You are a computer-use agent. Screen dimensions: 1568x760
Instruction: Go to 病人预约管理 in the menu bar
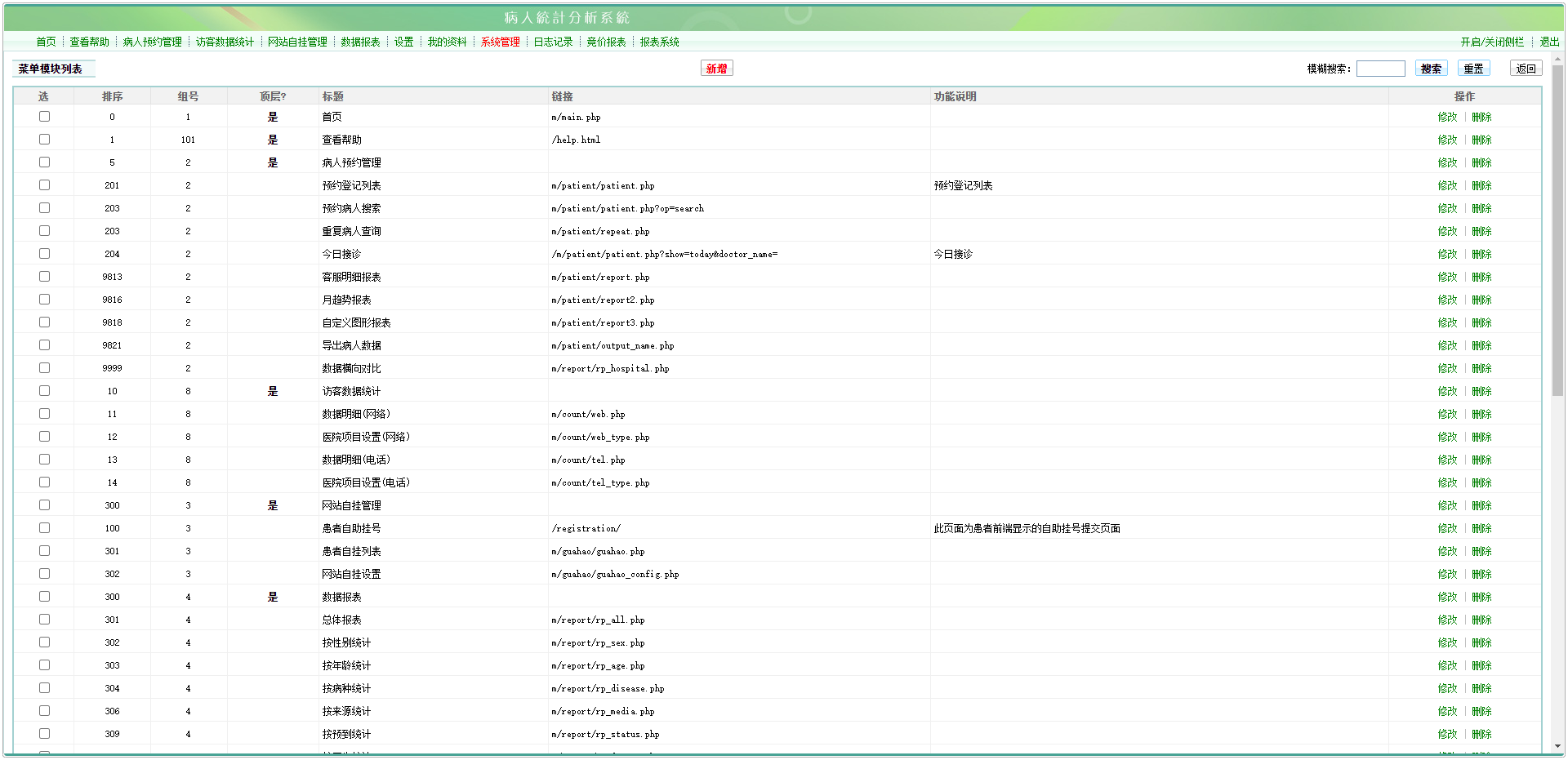tap(152, 42)
